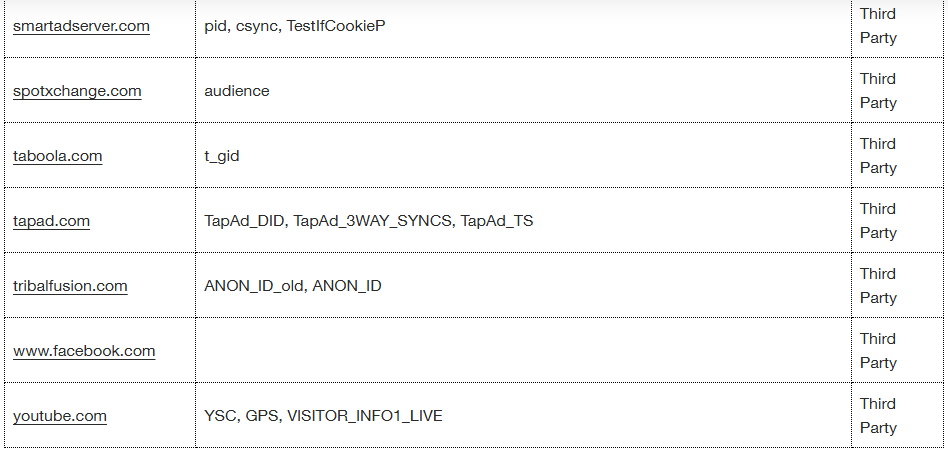Visit the tapad.com link

[51, 221]
